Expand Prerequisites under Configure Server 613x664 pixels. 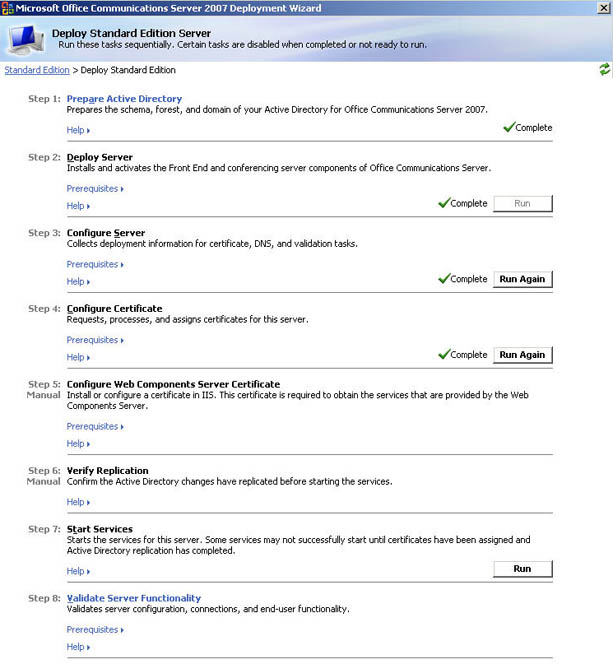(x=94, y=265)
